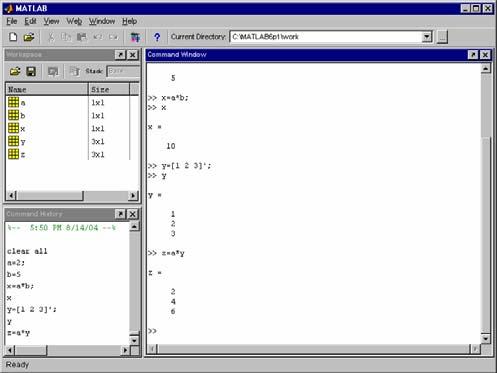Undock the Command Window

[473, 55]
